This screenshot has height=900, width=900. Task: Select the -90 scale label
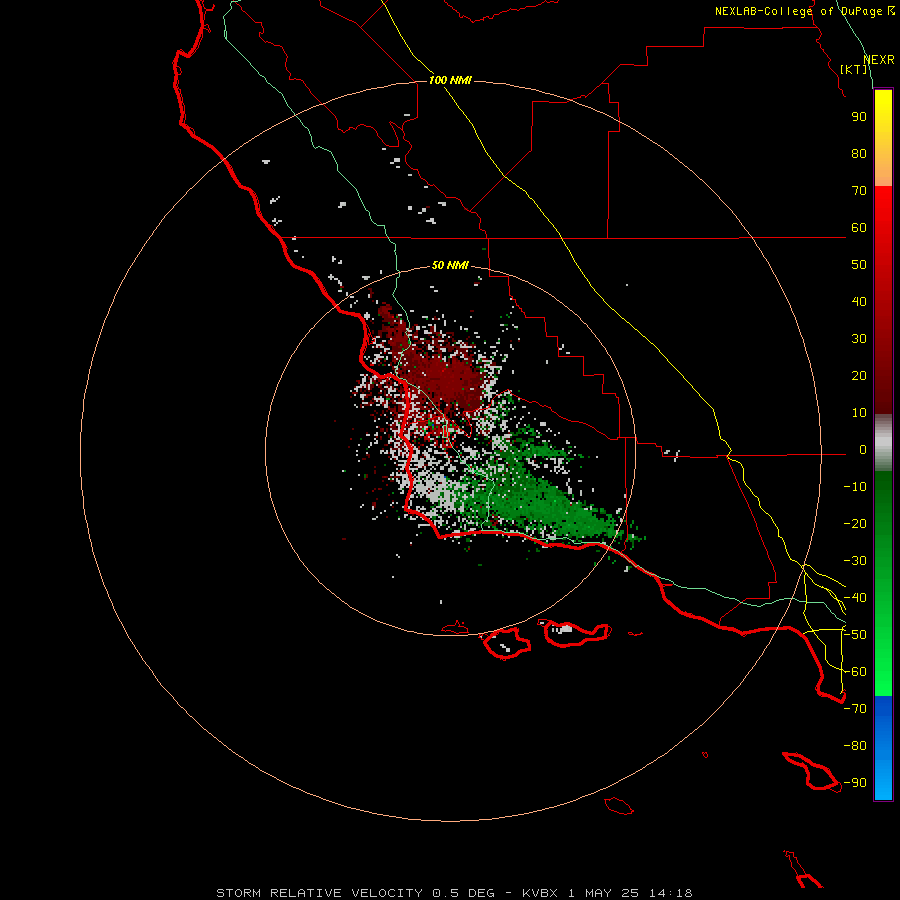point(855,783)
